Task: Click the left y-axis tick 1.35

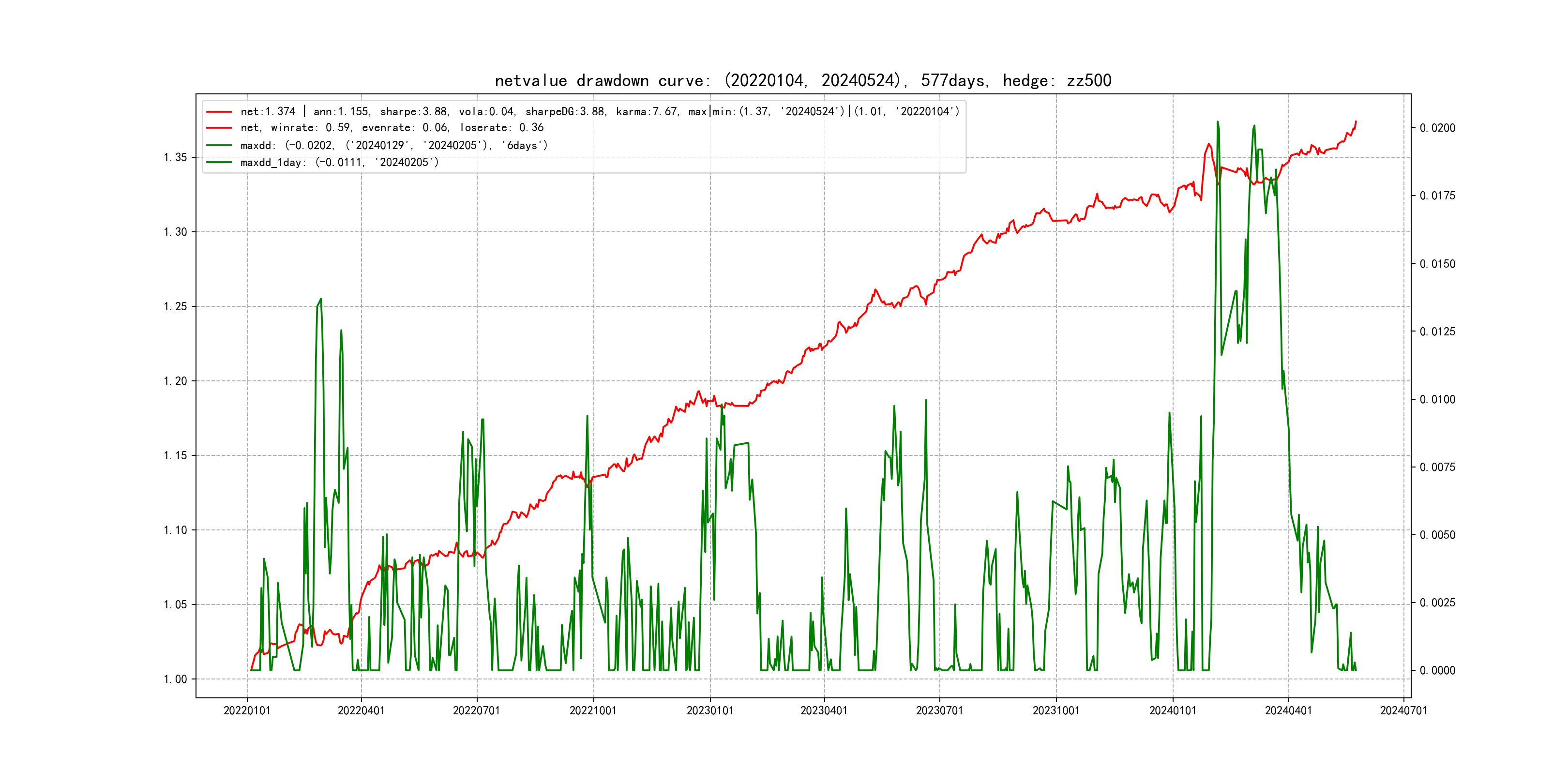Action: click(x=175, y=158)
